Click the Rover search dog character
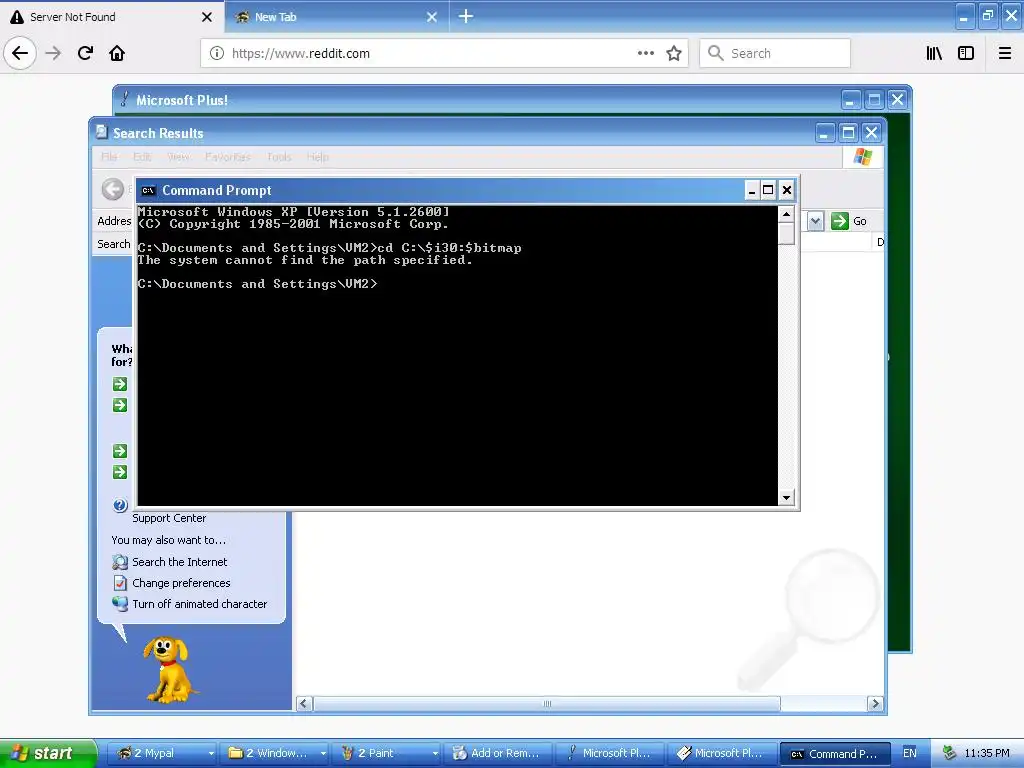The image size is (1024, 768). (x=168, y=669)
